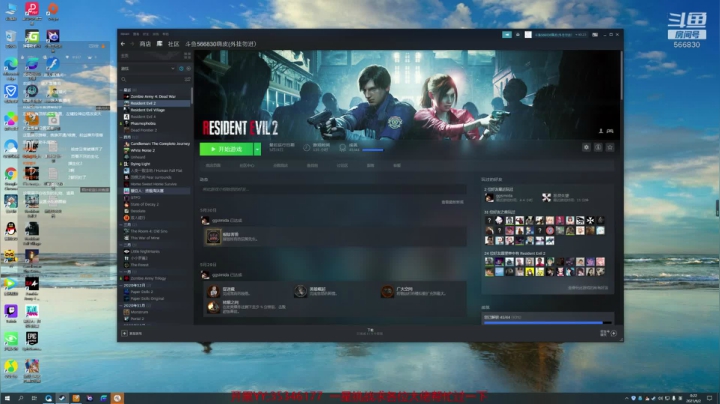Open game settings gear icon
The width and height of the screenshot is (720, 404).
coord(586,147)
